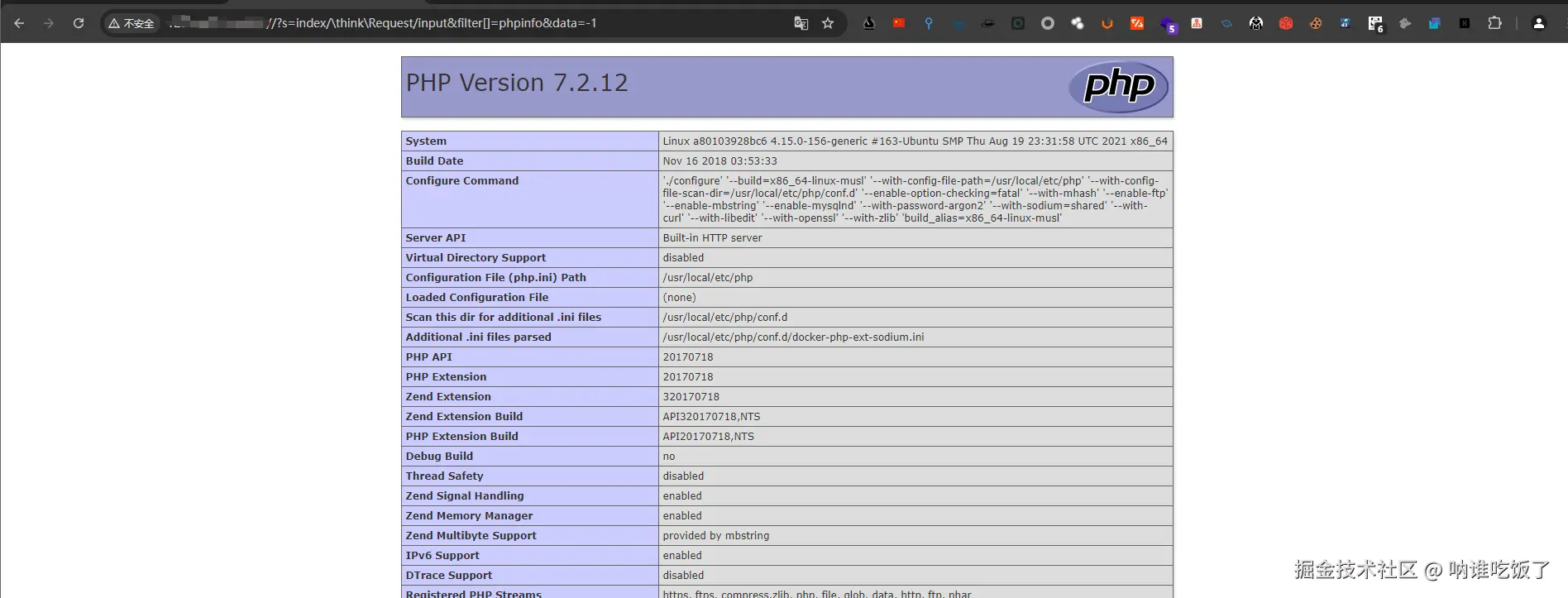Select the Debug Build value no

668,457
